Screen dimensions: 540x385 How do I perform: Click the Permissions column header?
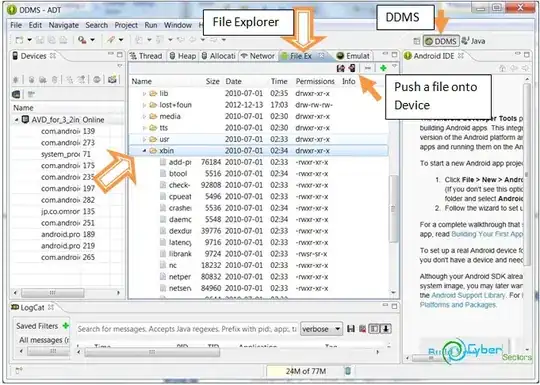click(x=315, y=82)
